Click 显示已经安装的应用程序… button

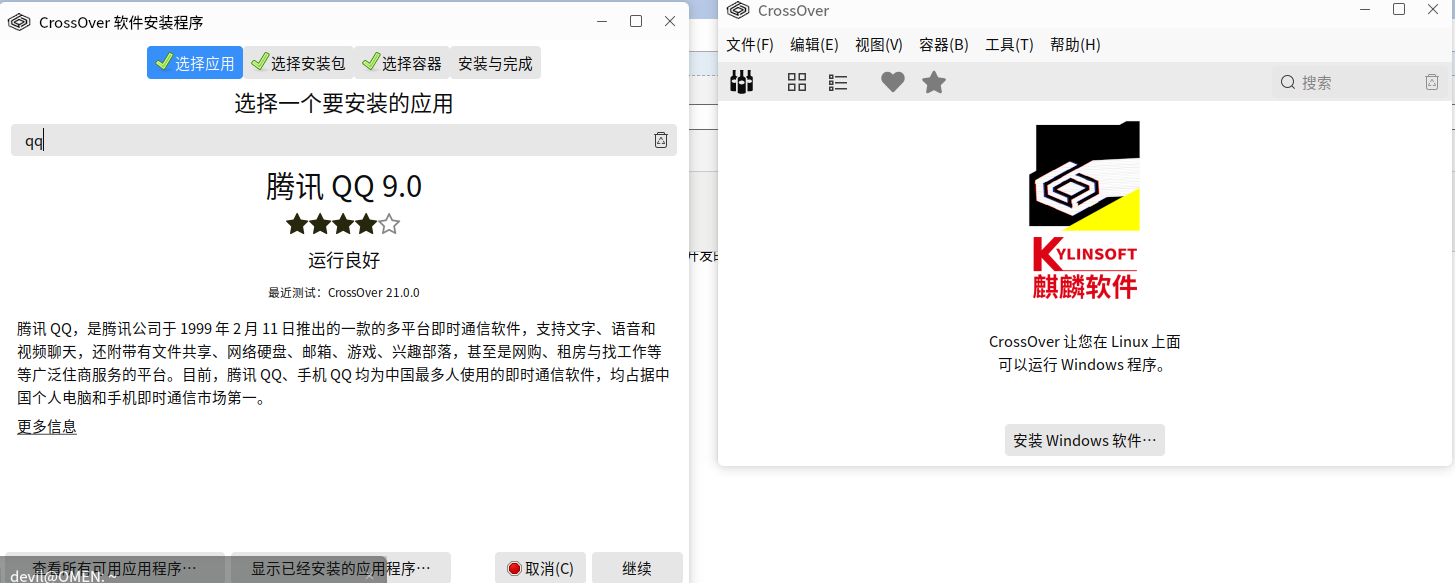[341, 568]
